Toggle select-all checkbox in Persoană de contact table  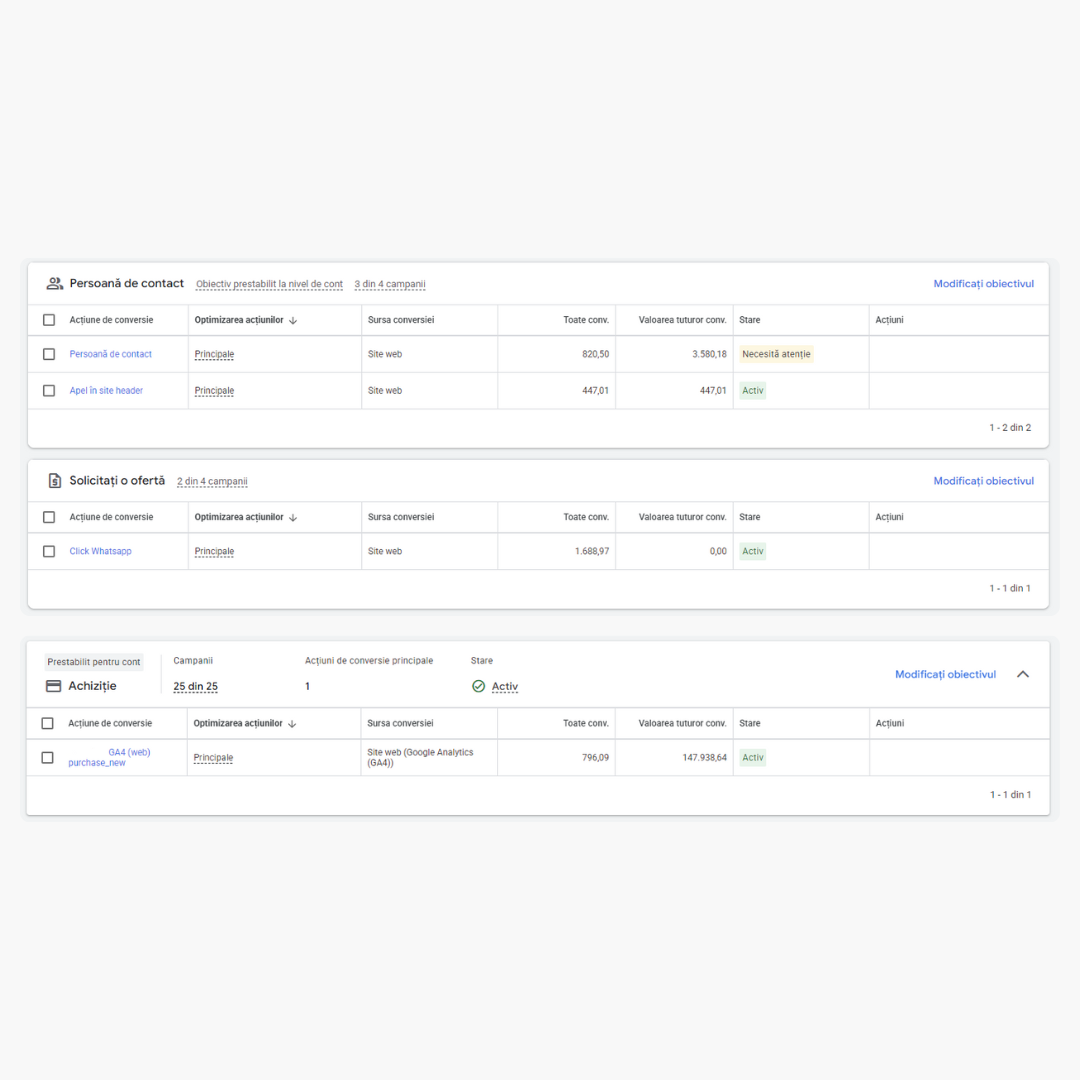point(49,320)
